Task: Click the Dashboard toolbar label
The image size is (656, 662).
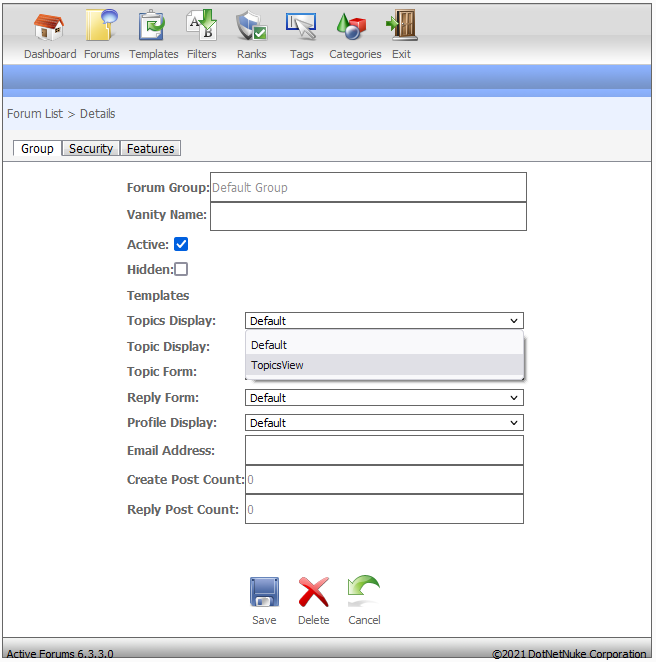Action: (x=50, y=54)
